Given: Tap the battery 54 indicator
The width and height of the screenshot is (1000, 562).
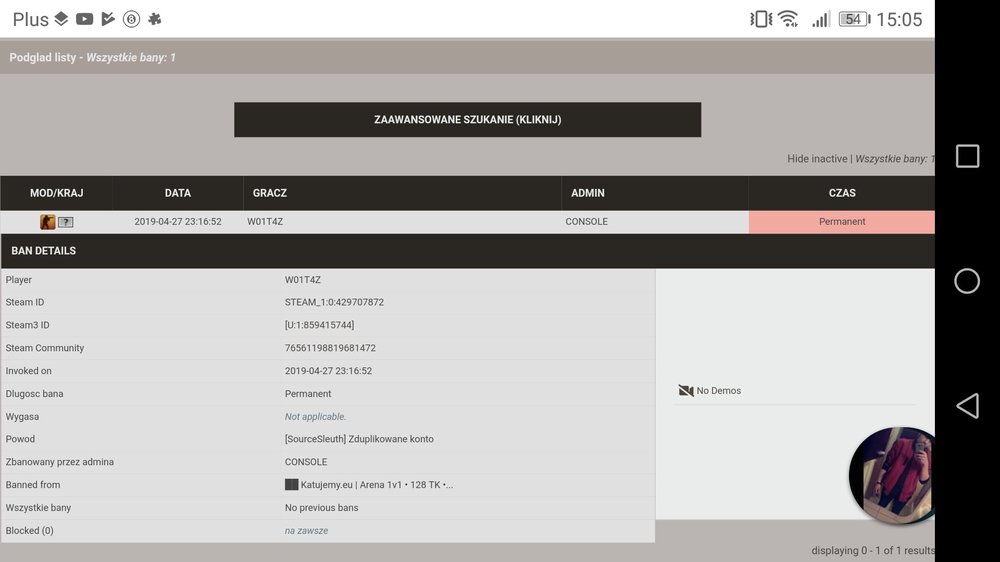Looking at the screenshot, I should (x=855, y=19).
